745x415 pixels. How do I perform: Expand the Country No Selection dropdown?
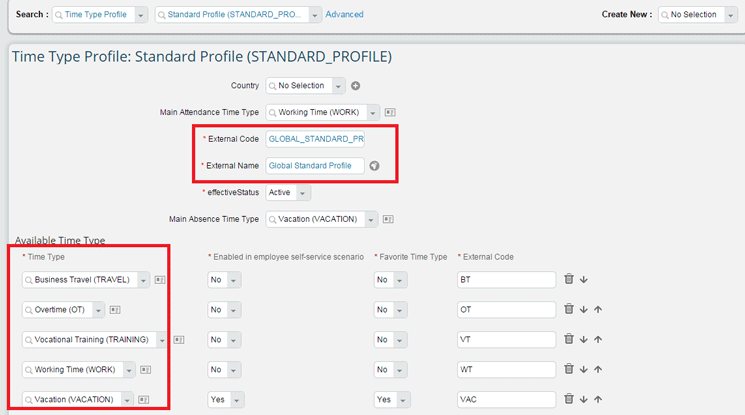[338, 86]
